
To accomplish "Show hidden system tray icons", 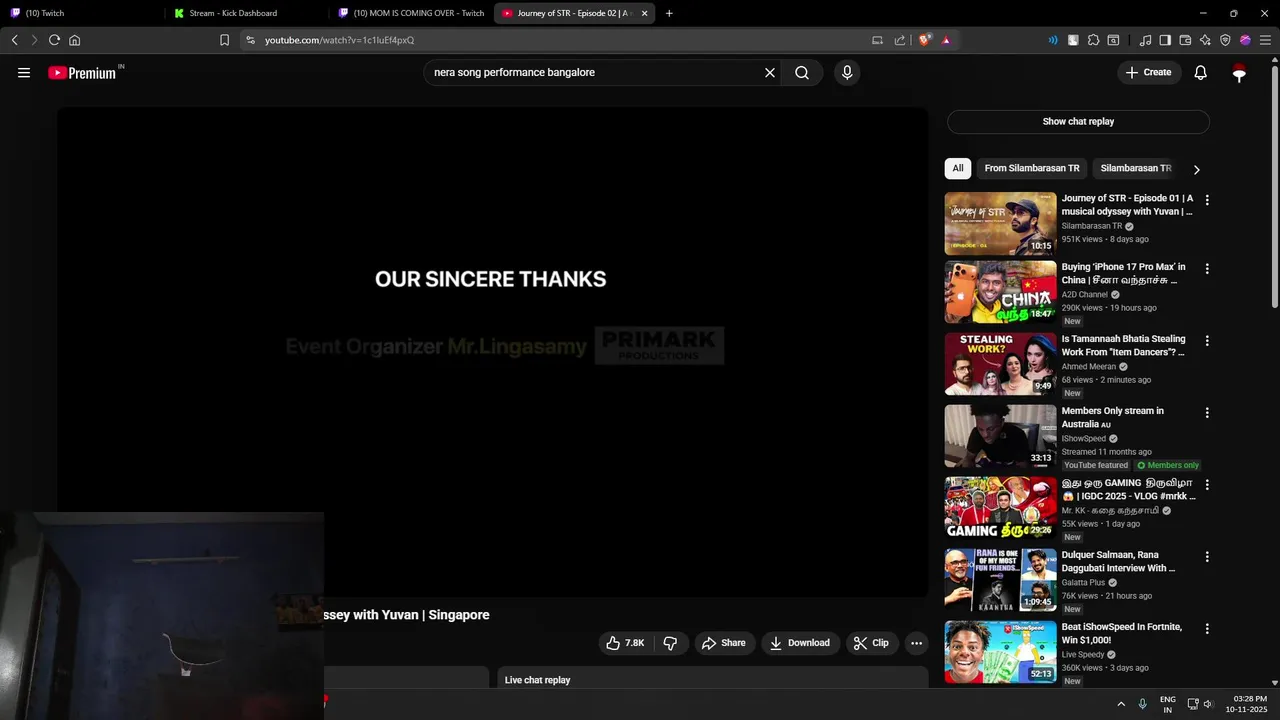I will click(1121, 704).
